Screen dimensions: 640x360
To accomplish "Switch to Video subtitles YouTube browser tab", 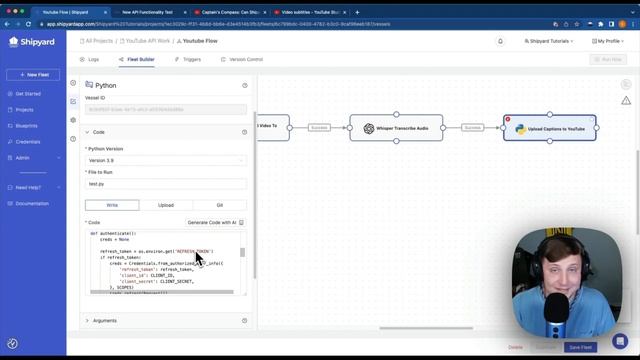I will coord(309,12).
